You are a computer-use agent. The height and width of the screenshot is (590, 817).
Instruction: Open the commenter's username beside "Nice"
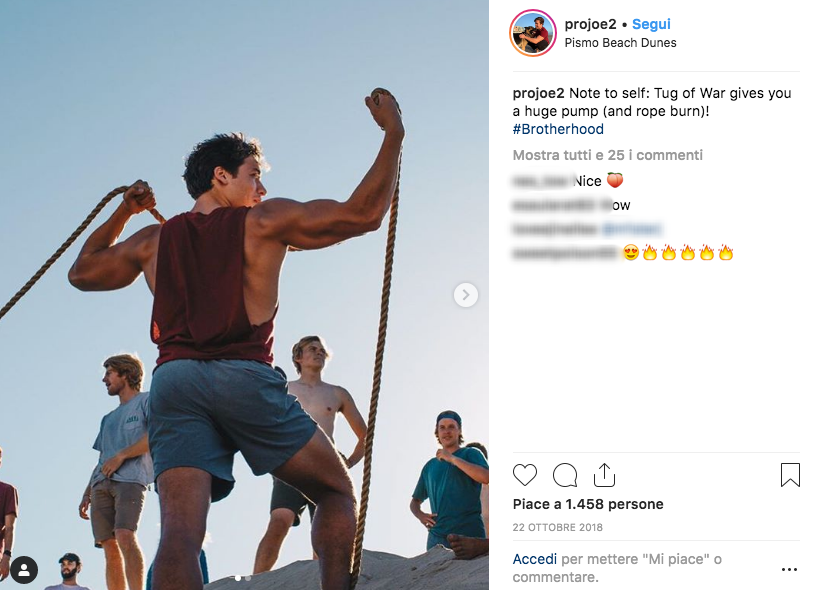(x=541, y=181)
